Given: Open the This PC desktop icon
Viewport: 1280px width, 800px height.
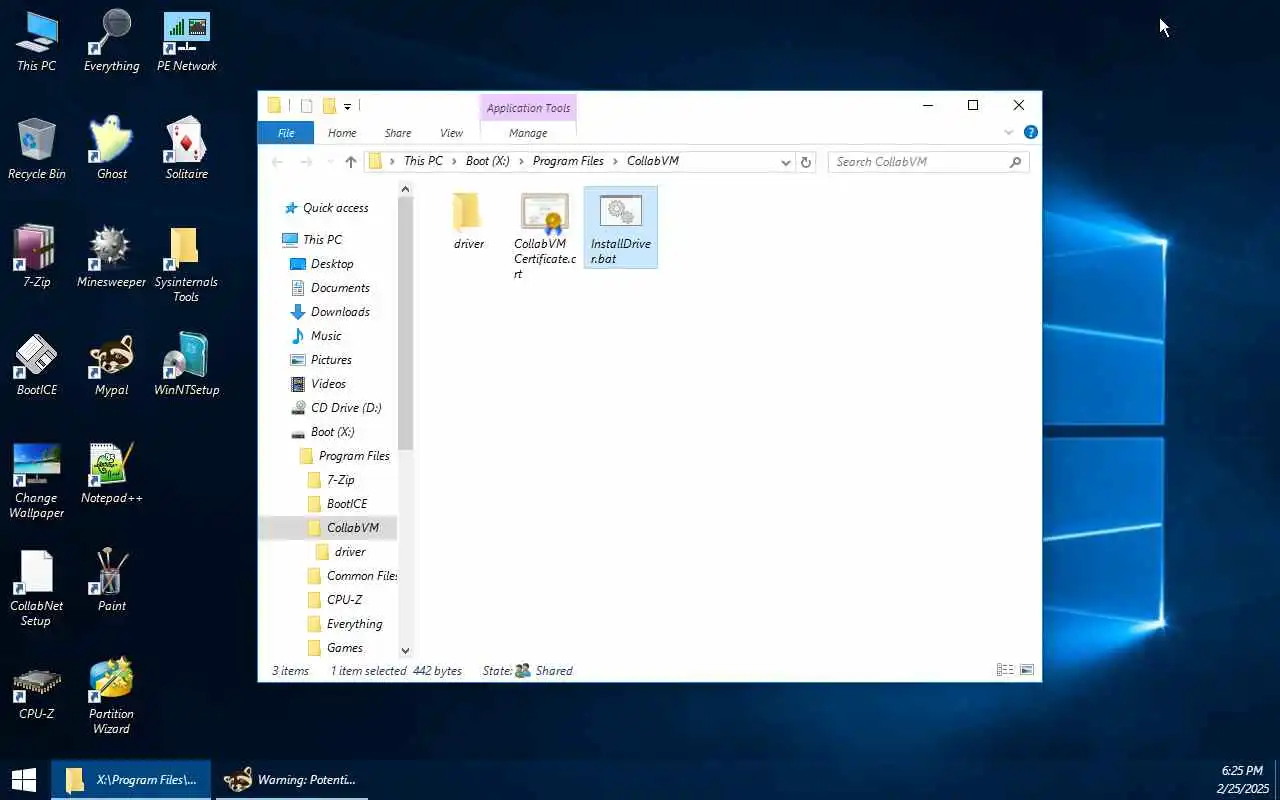Looking at the screenshot, I should click(37, 42).
